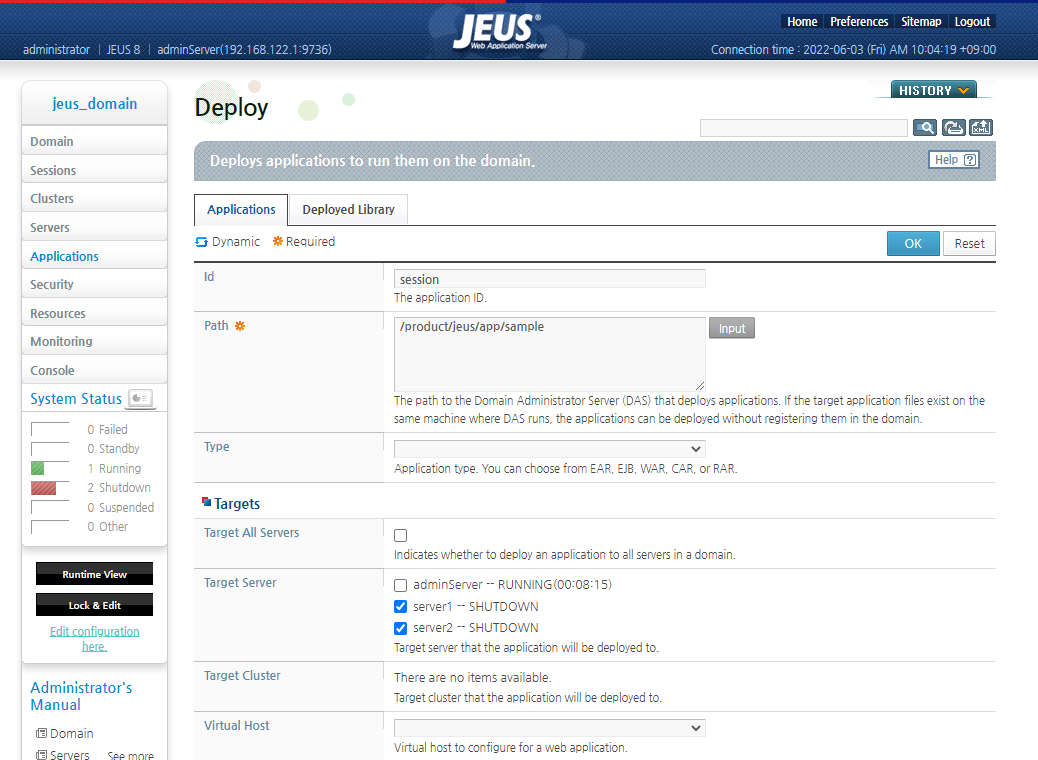Click the jeus_domain heading link

pos(95,104)
